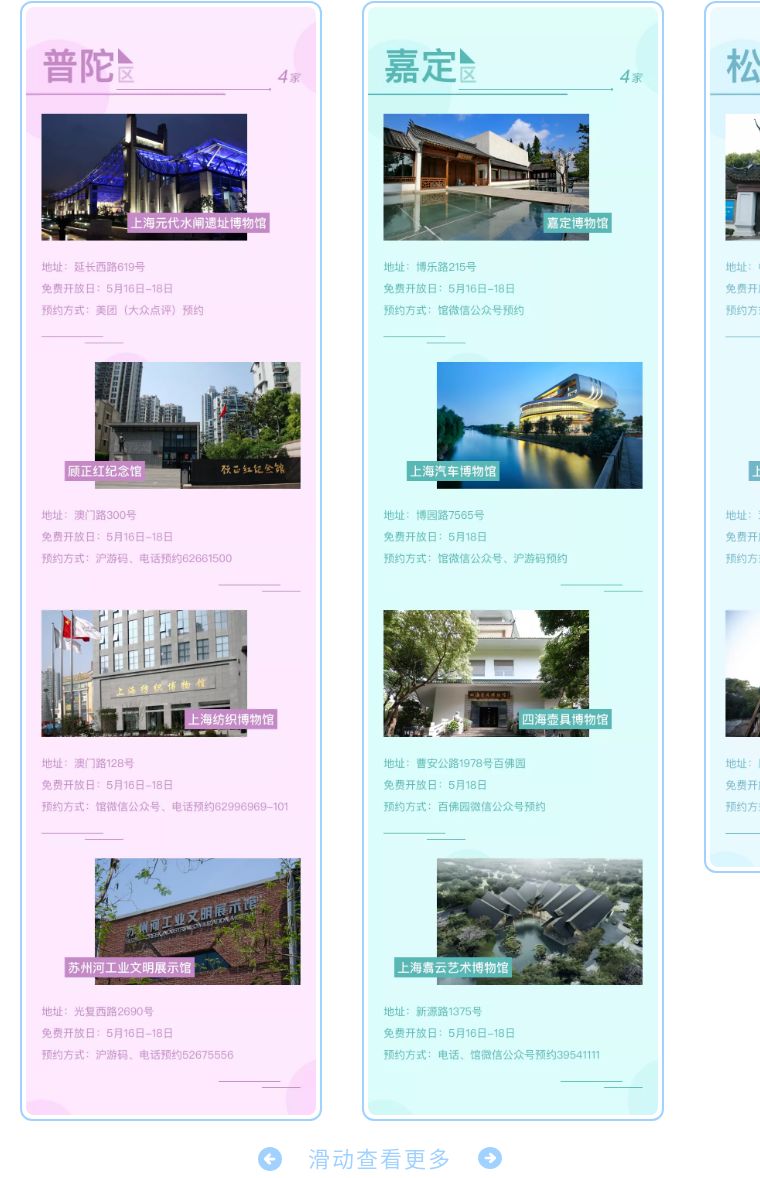Click booking info 百佛园微信公众号预约
Image resolution: width=760 pixels, height=1178 pixels.
pyautogui.click(x=491, y=806)
